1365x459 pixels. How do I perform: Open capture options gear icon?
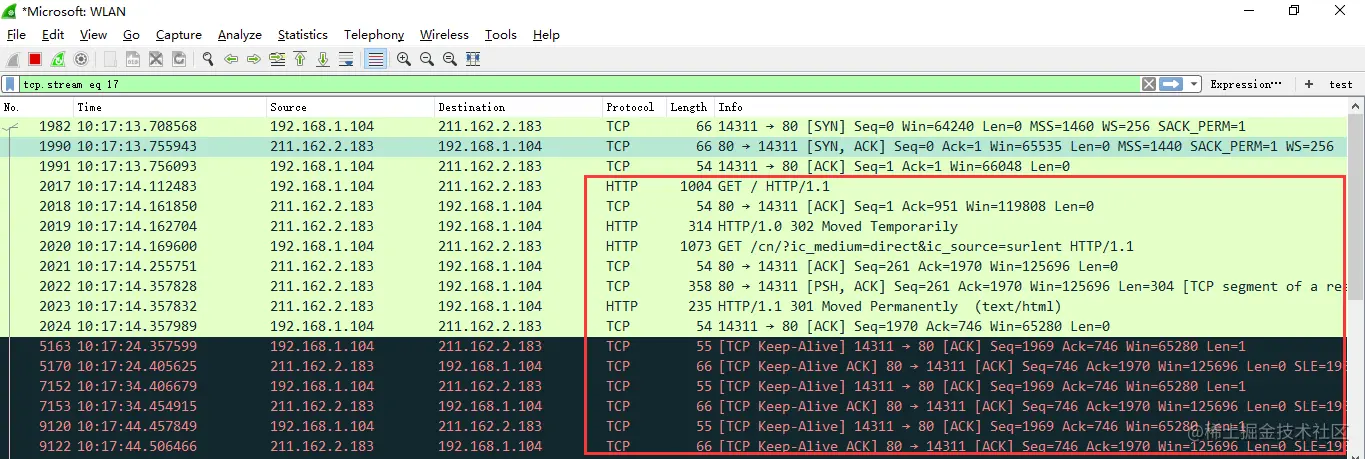[x=81, y=59]
